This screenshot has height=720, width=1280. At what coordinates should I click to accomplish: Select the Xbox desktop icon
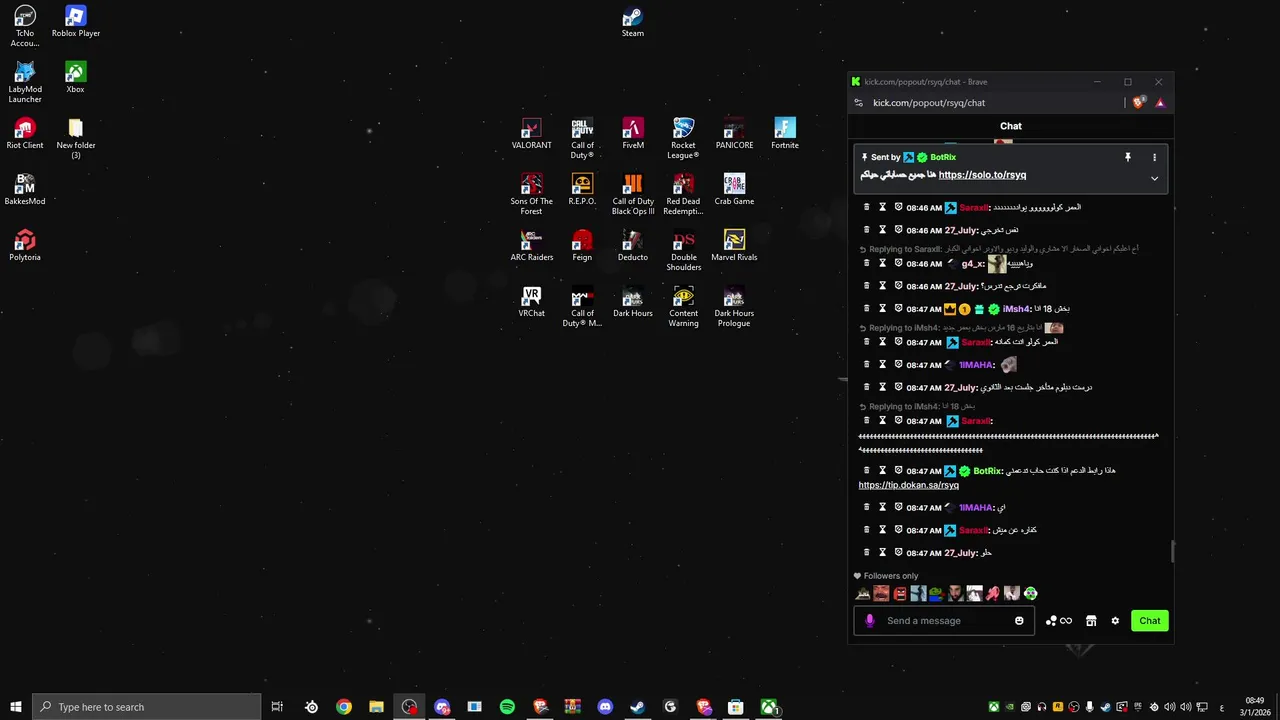pyautogui.click(x=75, y=78)
